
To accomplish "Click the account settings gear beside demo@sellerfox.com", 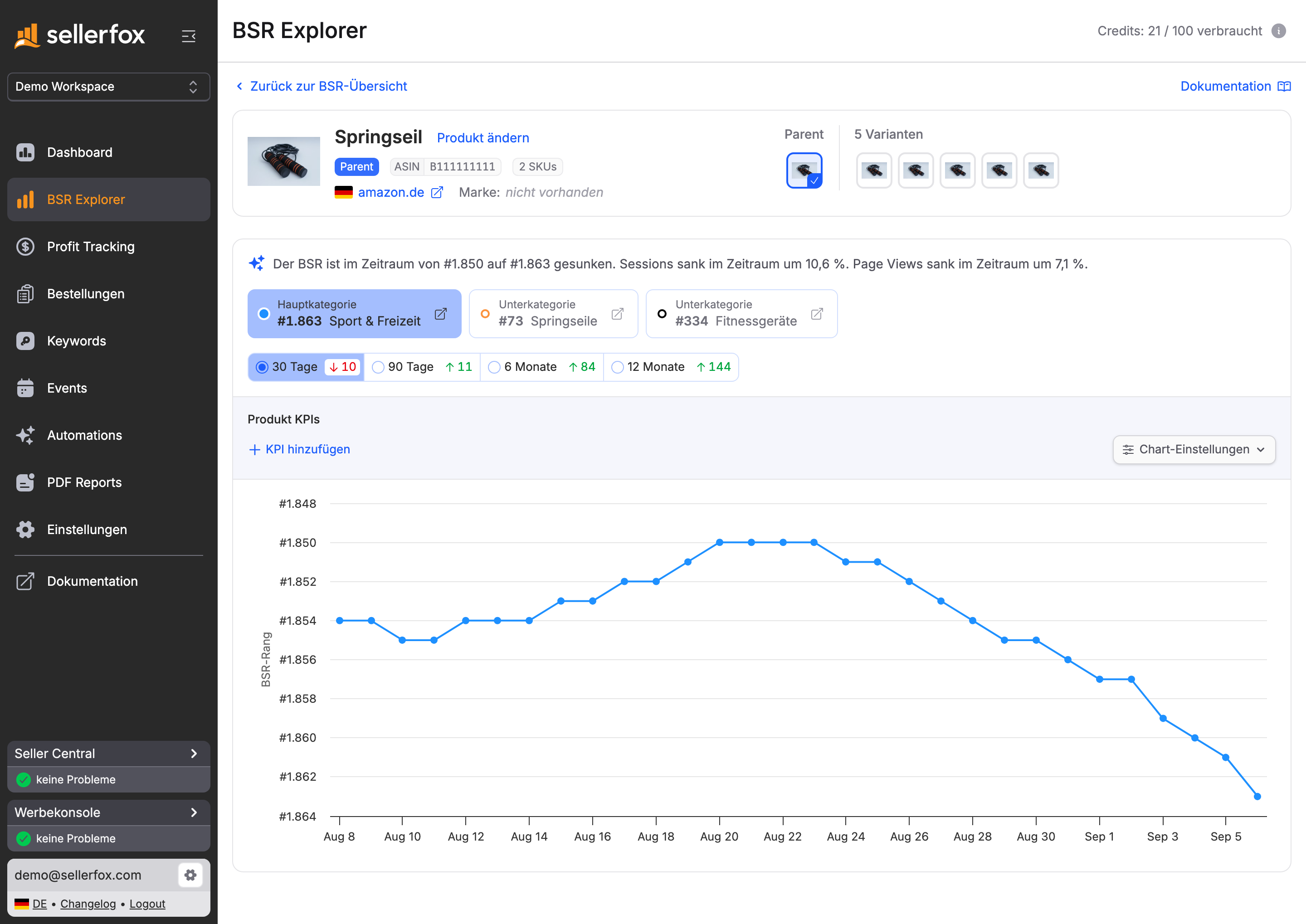I will (190, 875).
